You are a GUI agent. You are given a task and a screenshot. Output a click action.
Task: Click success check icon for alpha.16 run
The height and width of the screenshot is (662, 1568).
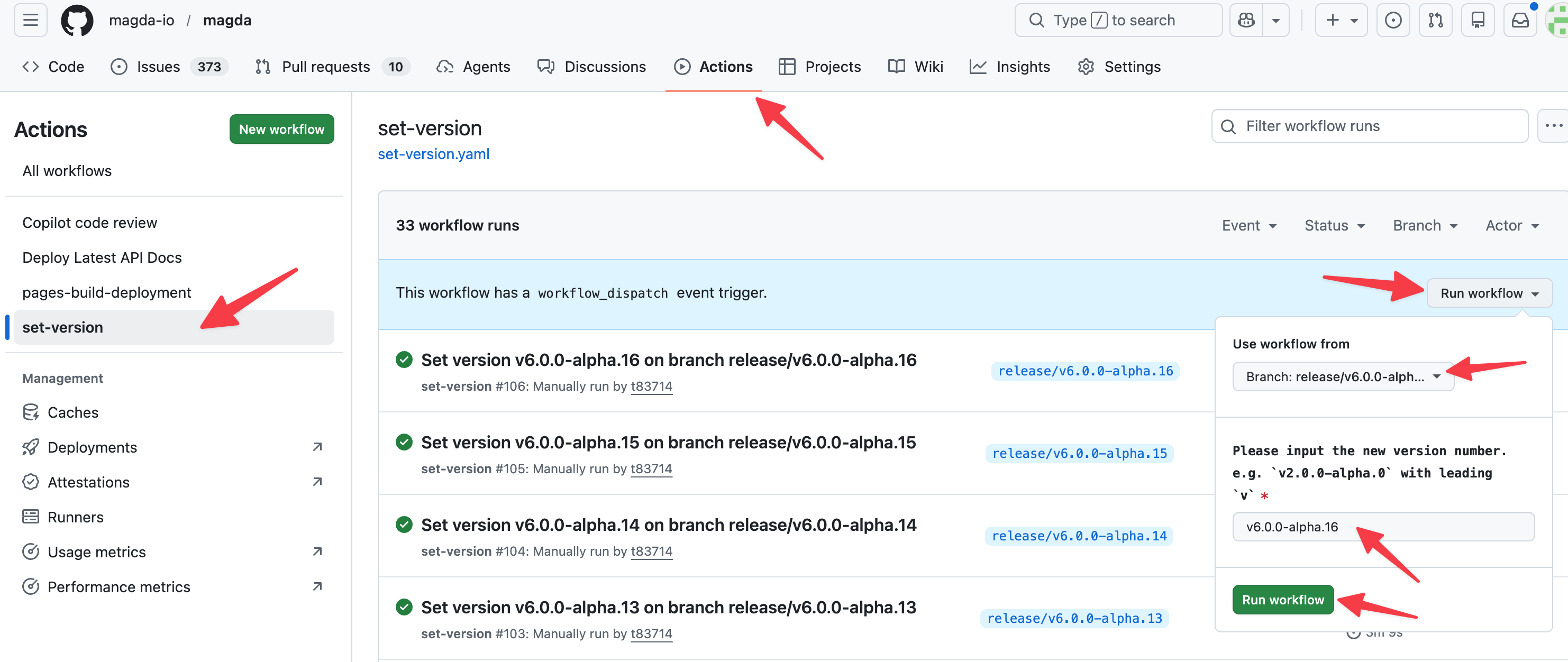pos(404,360)
